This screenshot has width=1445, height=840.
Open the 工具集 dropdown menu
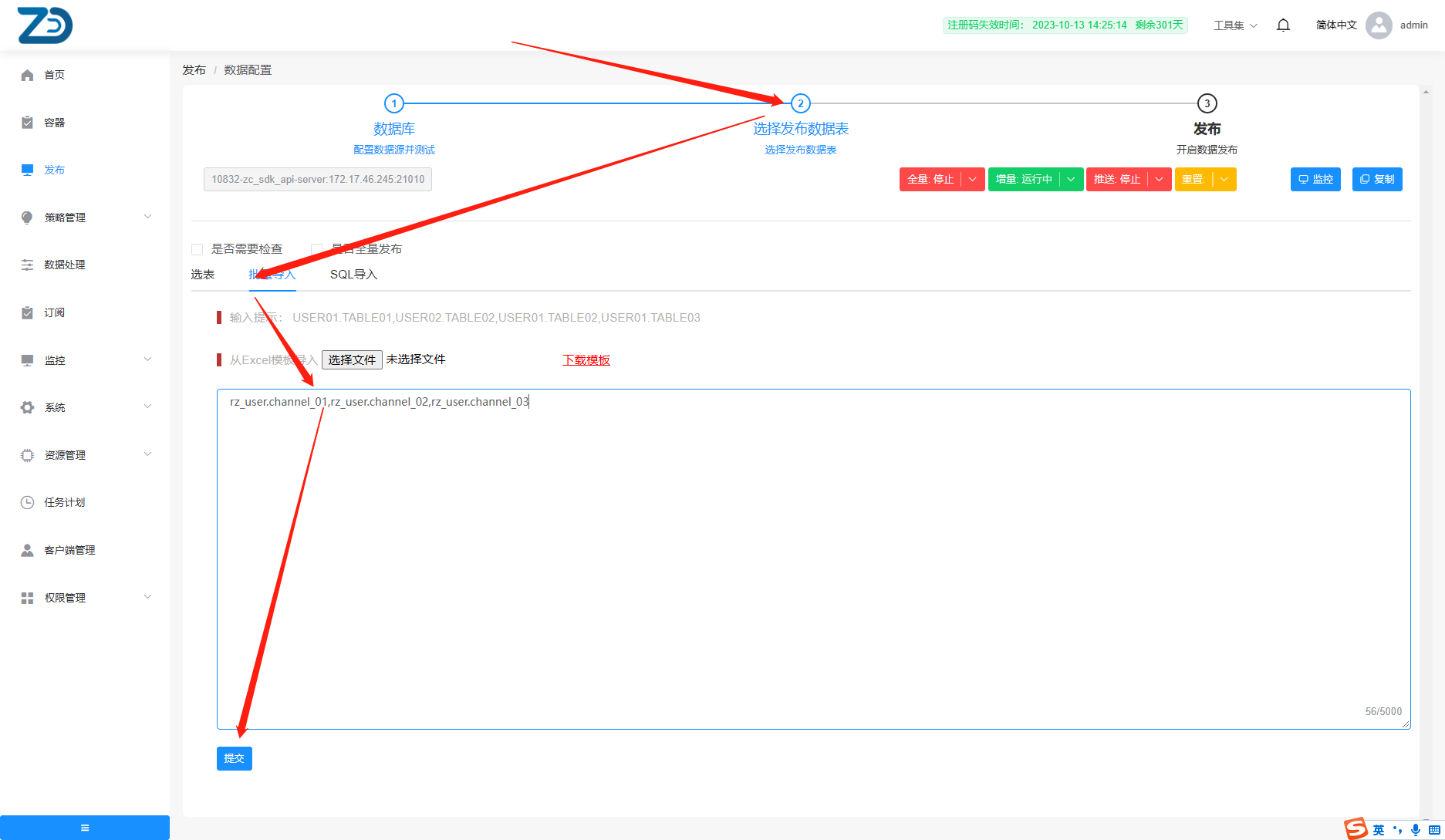click(1235, 25)
